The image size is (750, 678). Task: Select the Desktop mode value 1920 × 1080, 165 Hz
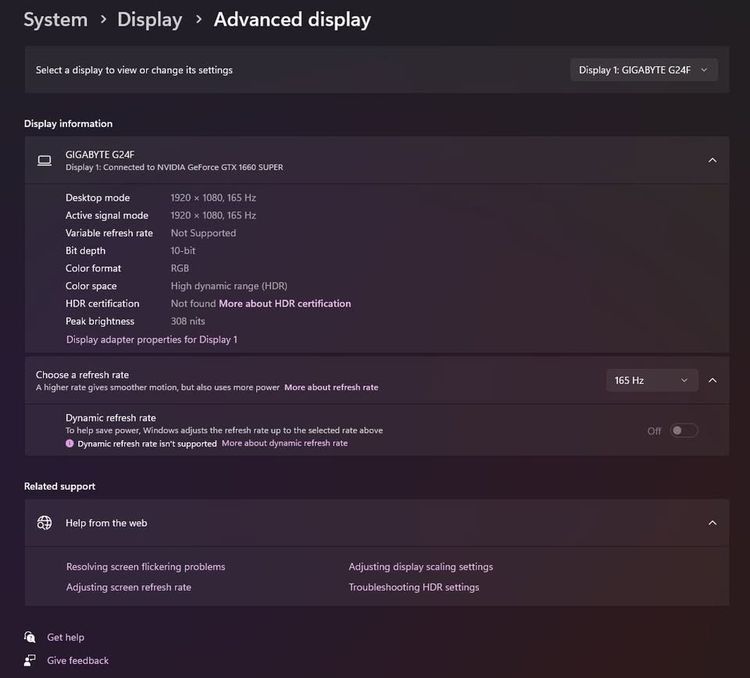213,198
